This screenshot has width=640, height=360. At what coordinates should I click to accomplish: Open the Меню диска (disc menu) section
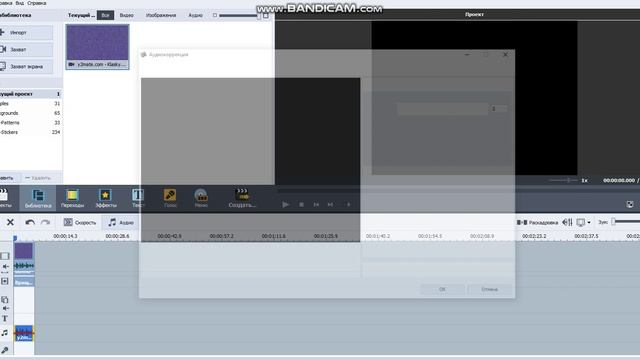pyautogui.click(x=201, y=198)
